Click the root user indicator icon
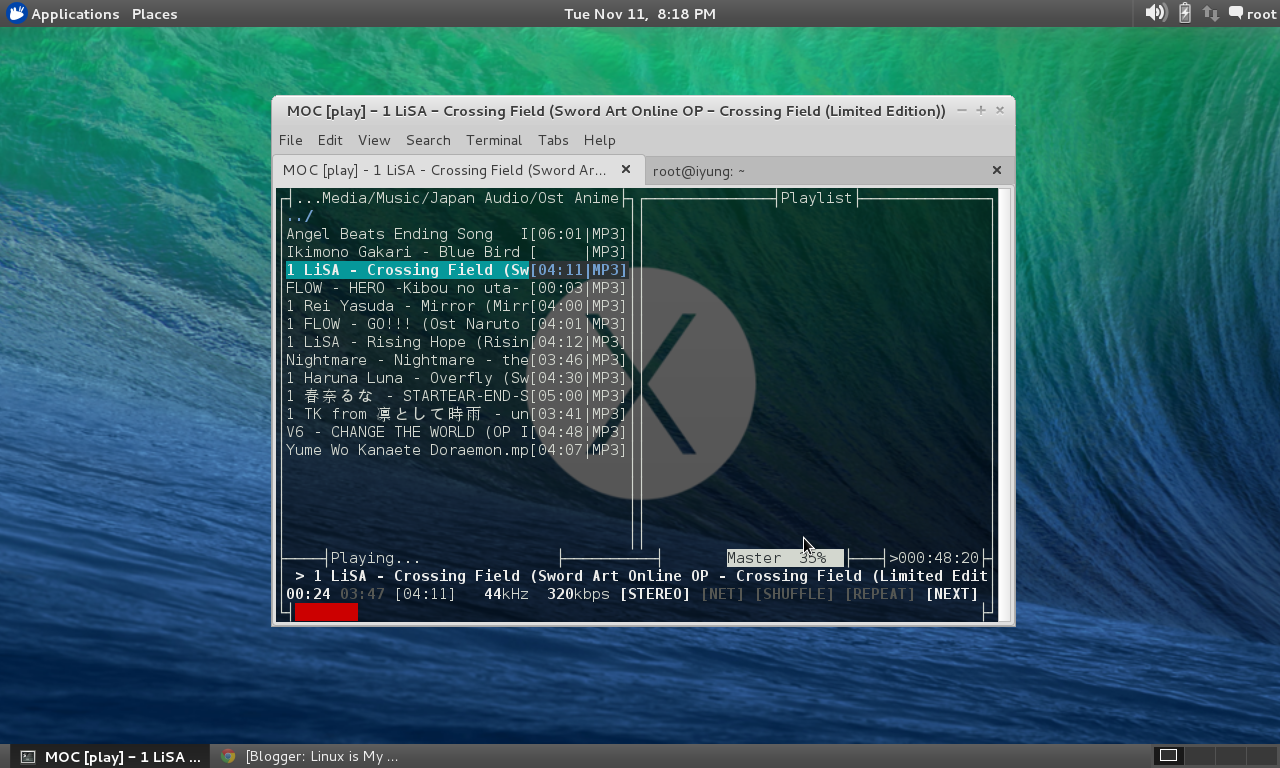1280x768 pixels. tap(1234, 13)
